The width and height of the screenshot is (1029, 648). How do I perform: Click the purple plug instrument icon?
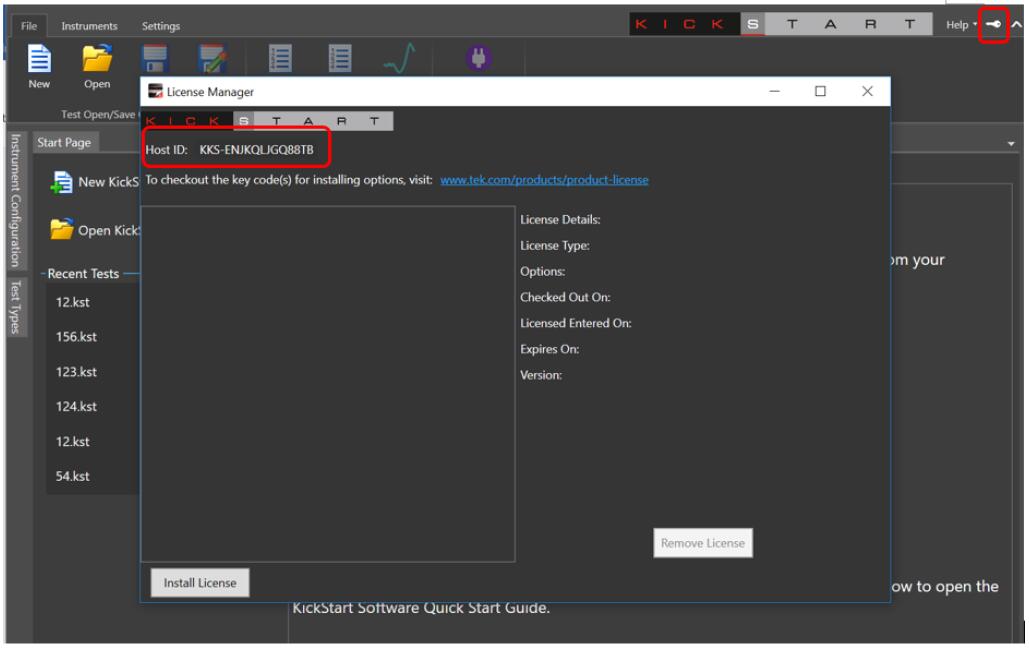point(478,58)
